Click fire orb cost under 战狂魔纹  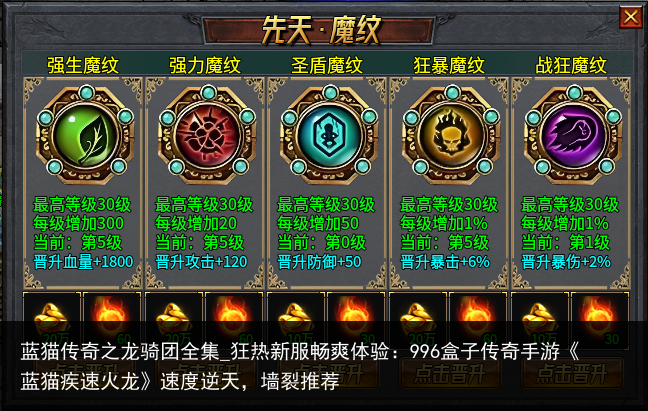click(600, 319)
